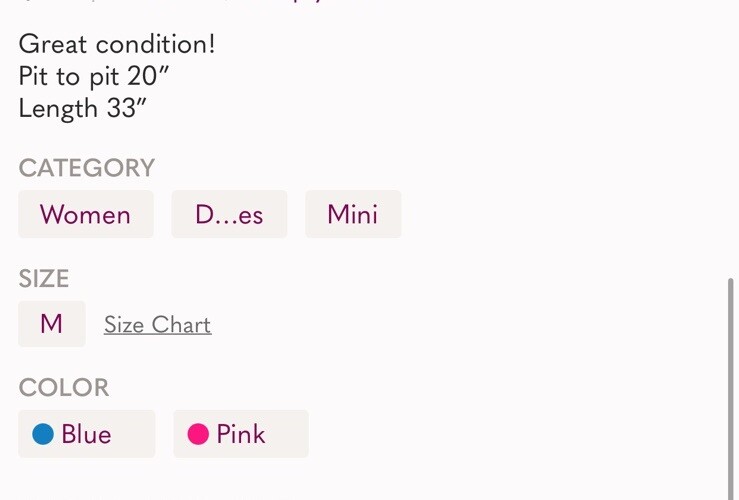This screenshot has height=500, width=739.
Task: Filter by the Pink color label
Action: (x=241, y=434)
